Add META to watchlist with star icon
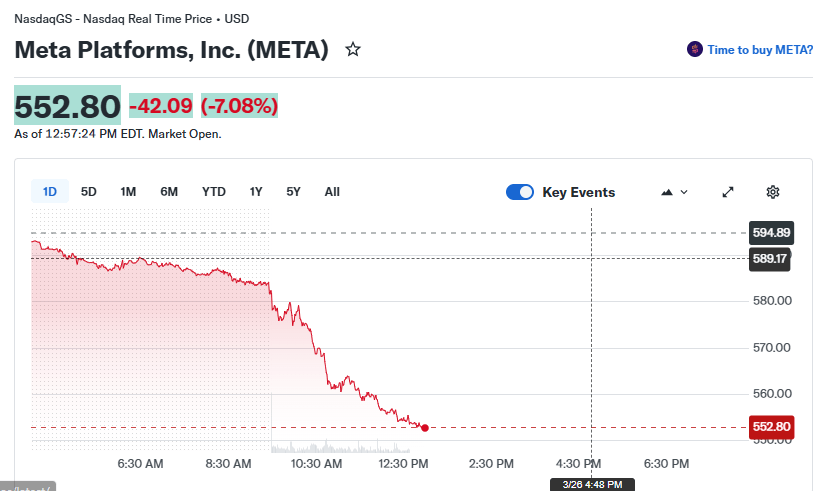815x491 pixels. pyautogui.click(x=353, y=49)
